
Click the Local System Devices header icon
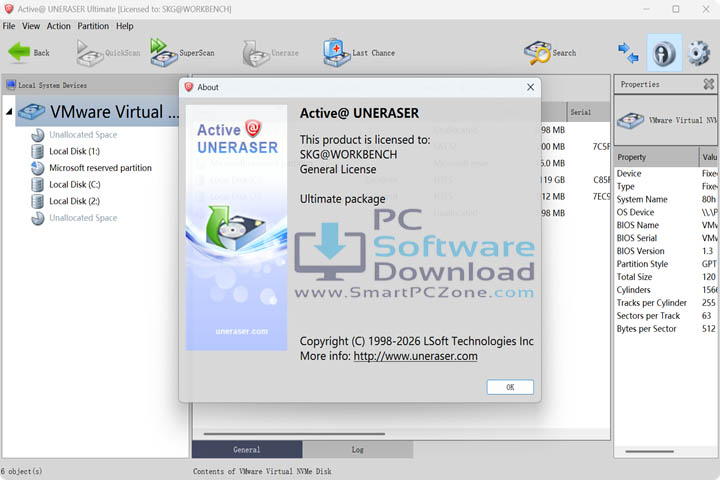(11, 85)
